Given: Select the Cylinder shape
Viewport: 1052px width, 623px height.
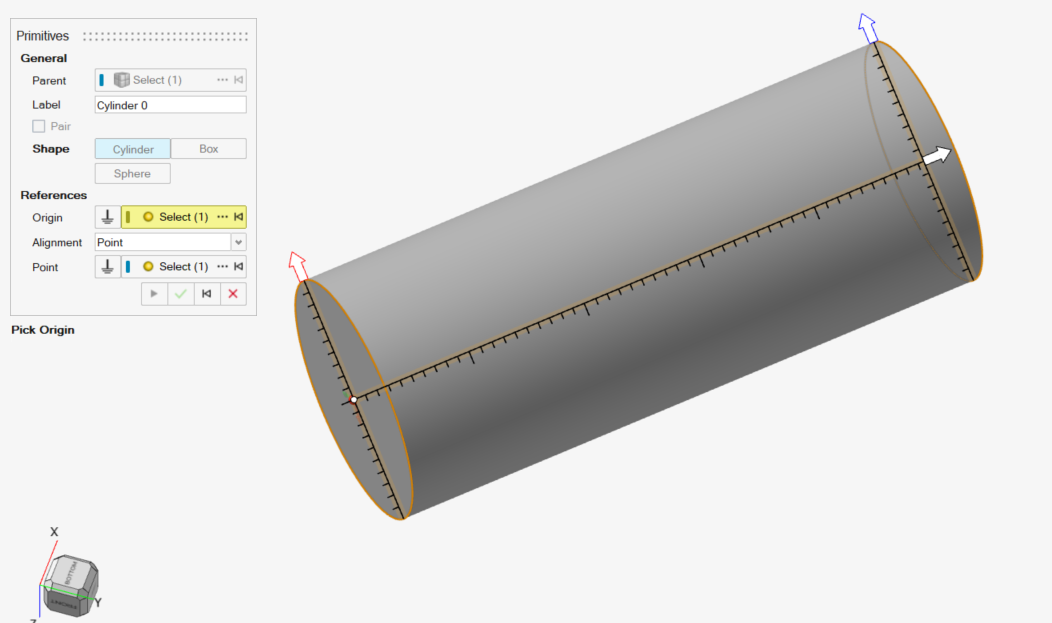Looking at the screenshot, I should tap(133, 149).
